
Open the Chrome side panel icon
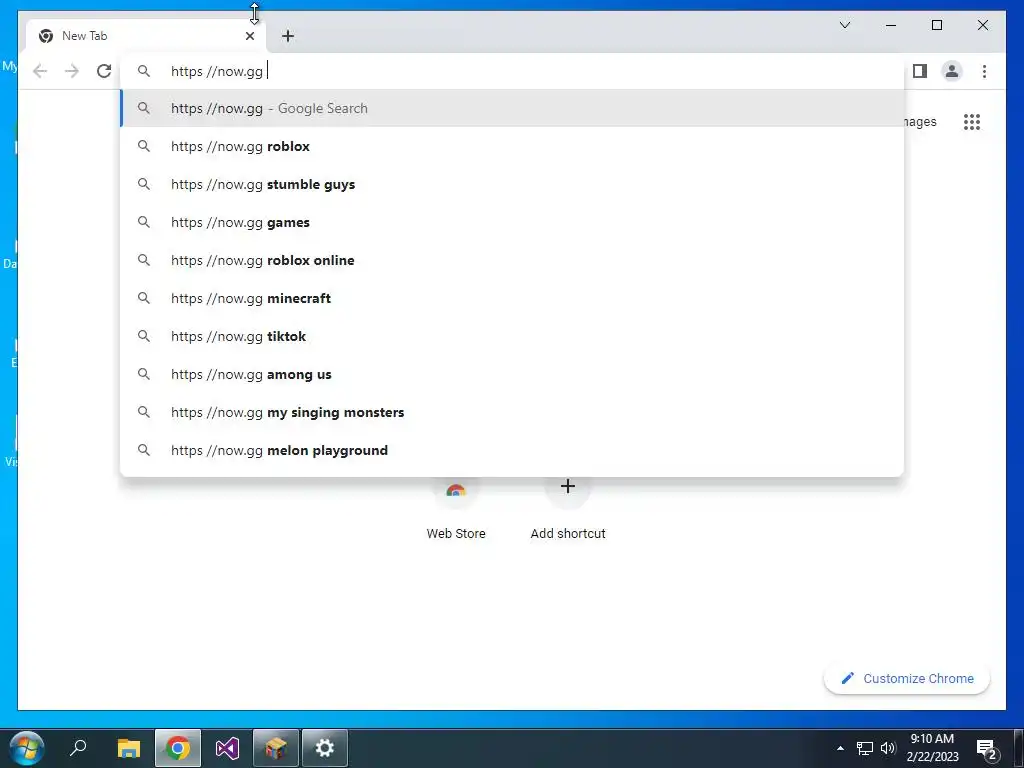coord(920,71)
